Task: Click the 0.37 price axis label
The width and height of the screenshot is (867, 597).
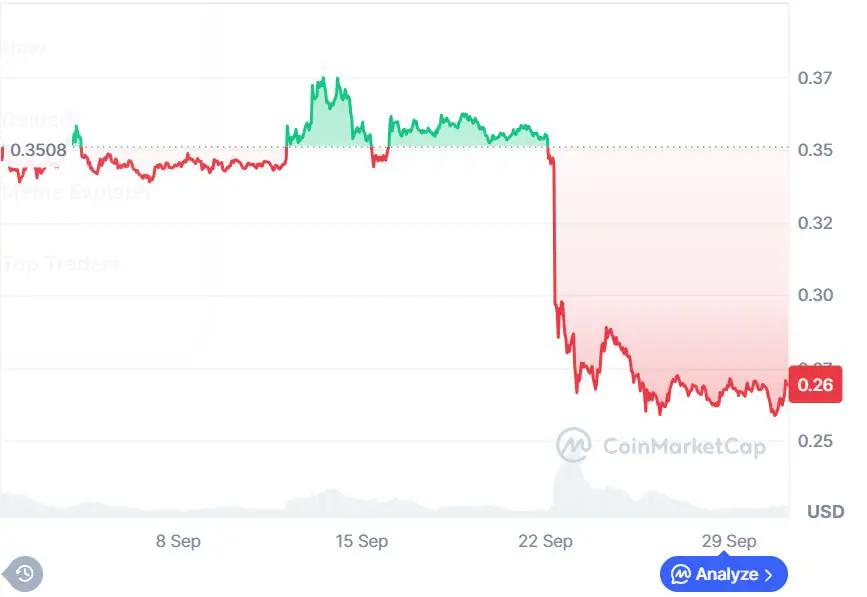Action: pyautogui.click(x=815, y=77)
